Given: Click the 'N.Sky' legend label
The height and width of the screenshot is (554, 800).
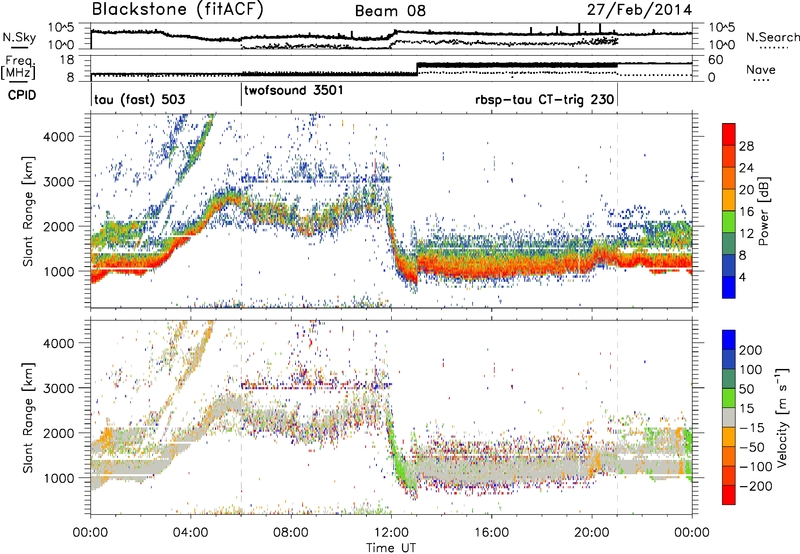Looking at the screenshot, I should coord(19,37).
